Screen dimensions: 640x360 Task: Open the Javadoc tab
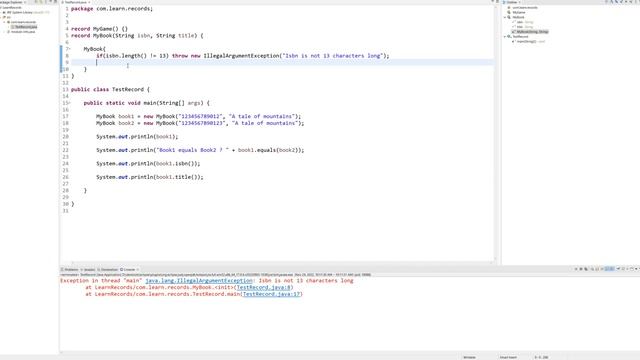87,269
